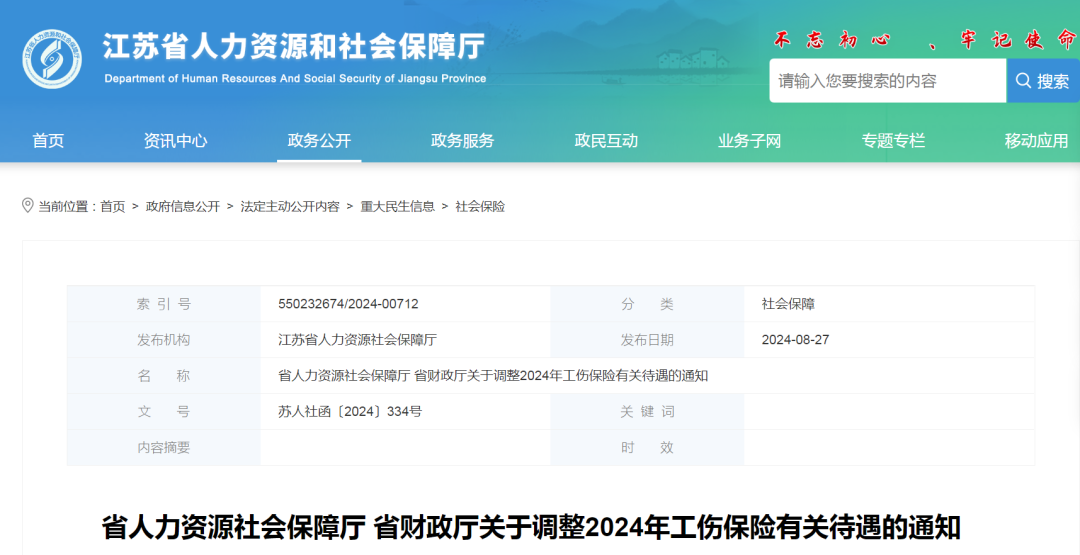Open the 法定主动公开内容 breadcrumb link
Viewport: 1080px width, 555px height.
[x=290, y=207]
